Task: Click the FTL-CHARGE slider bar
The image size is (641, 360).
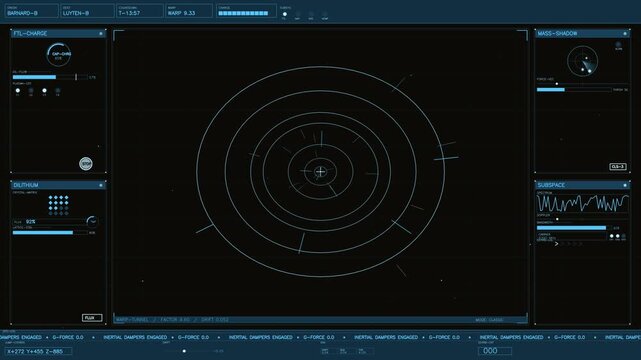Action: [50, 77]
